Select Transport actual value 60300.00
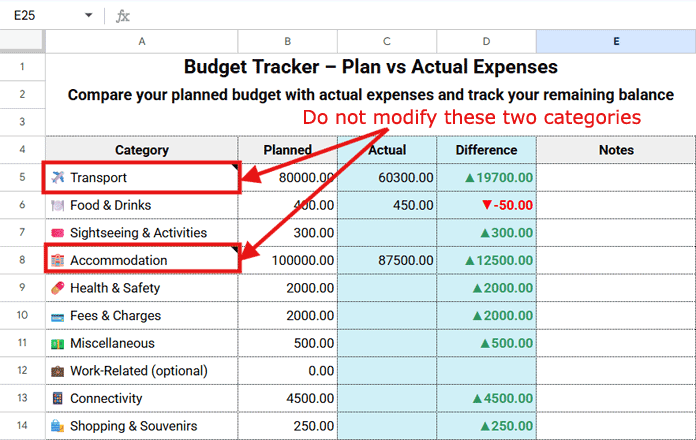This screenshot has height=440, width=696. click(x=387, y=178)
